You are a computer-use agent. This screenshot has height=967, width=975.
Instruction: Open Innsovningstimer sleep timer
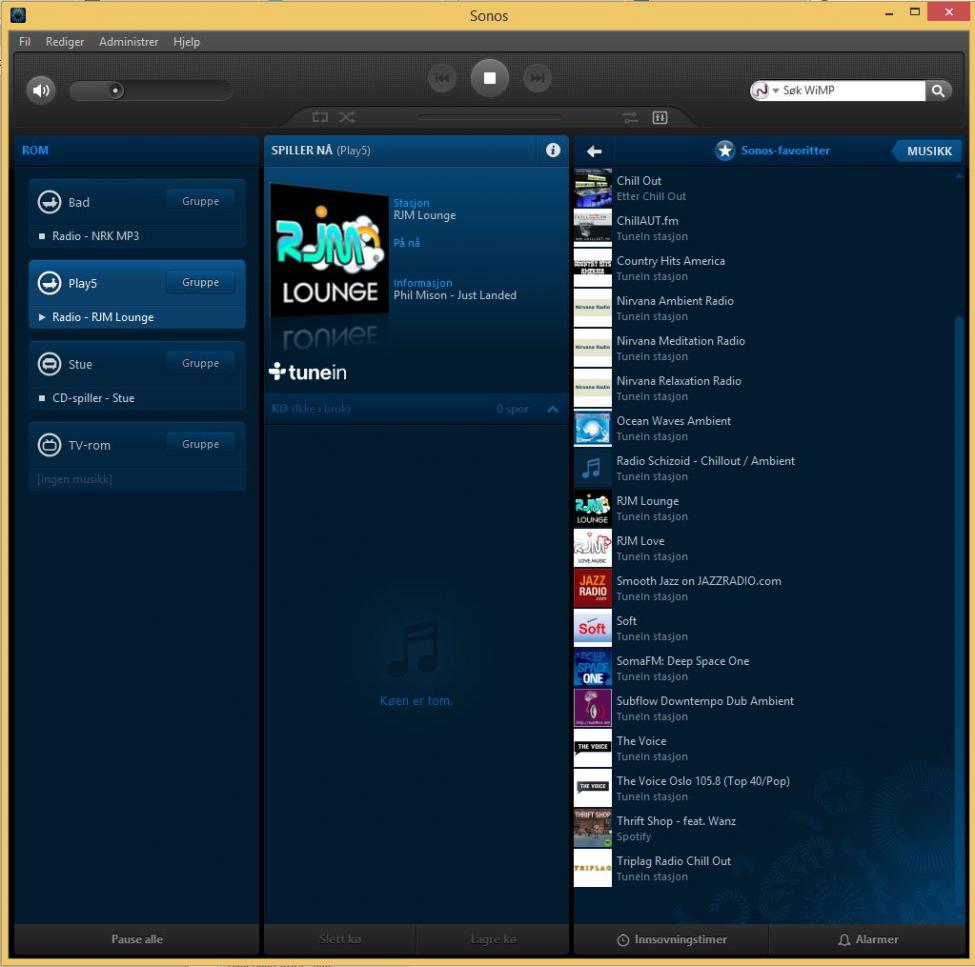(671, 939)
